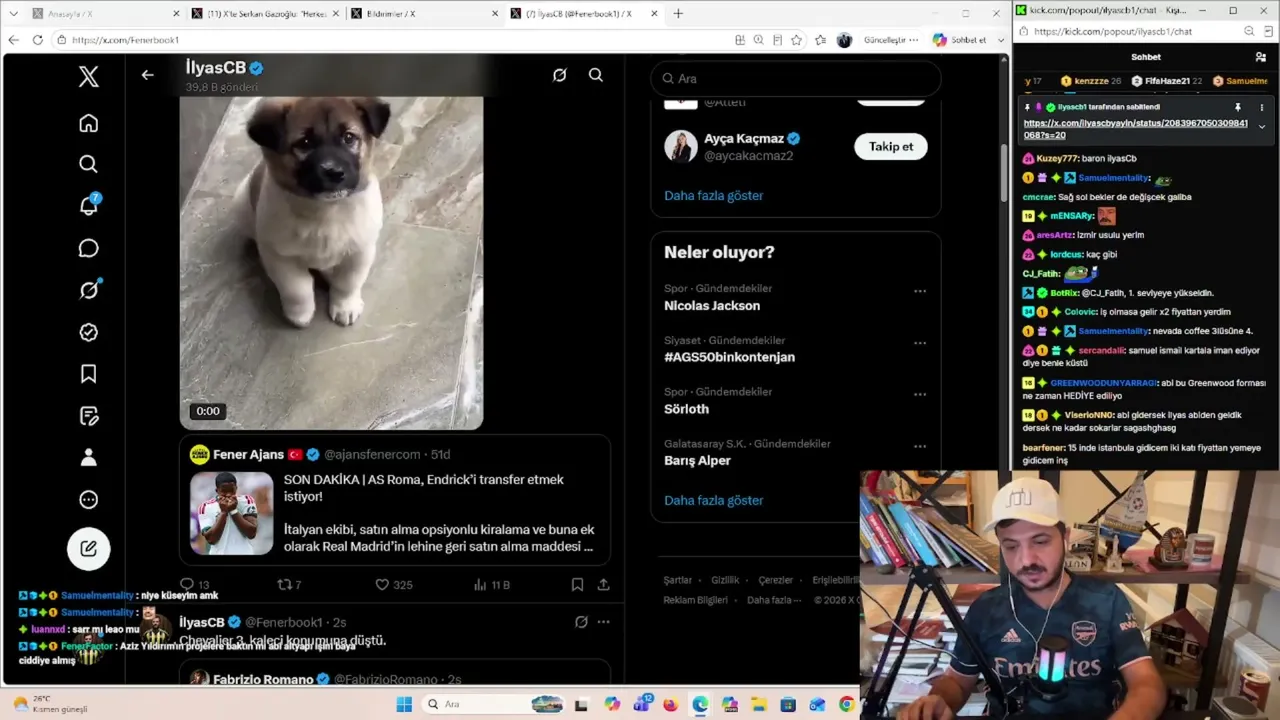Open the verified badge icon in sidebar
This screenshot has height=720, width=1280.
tap(89, 332)
